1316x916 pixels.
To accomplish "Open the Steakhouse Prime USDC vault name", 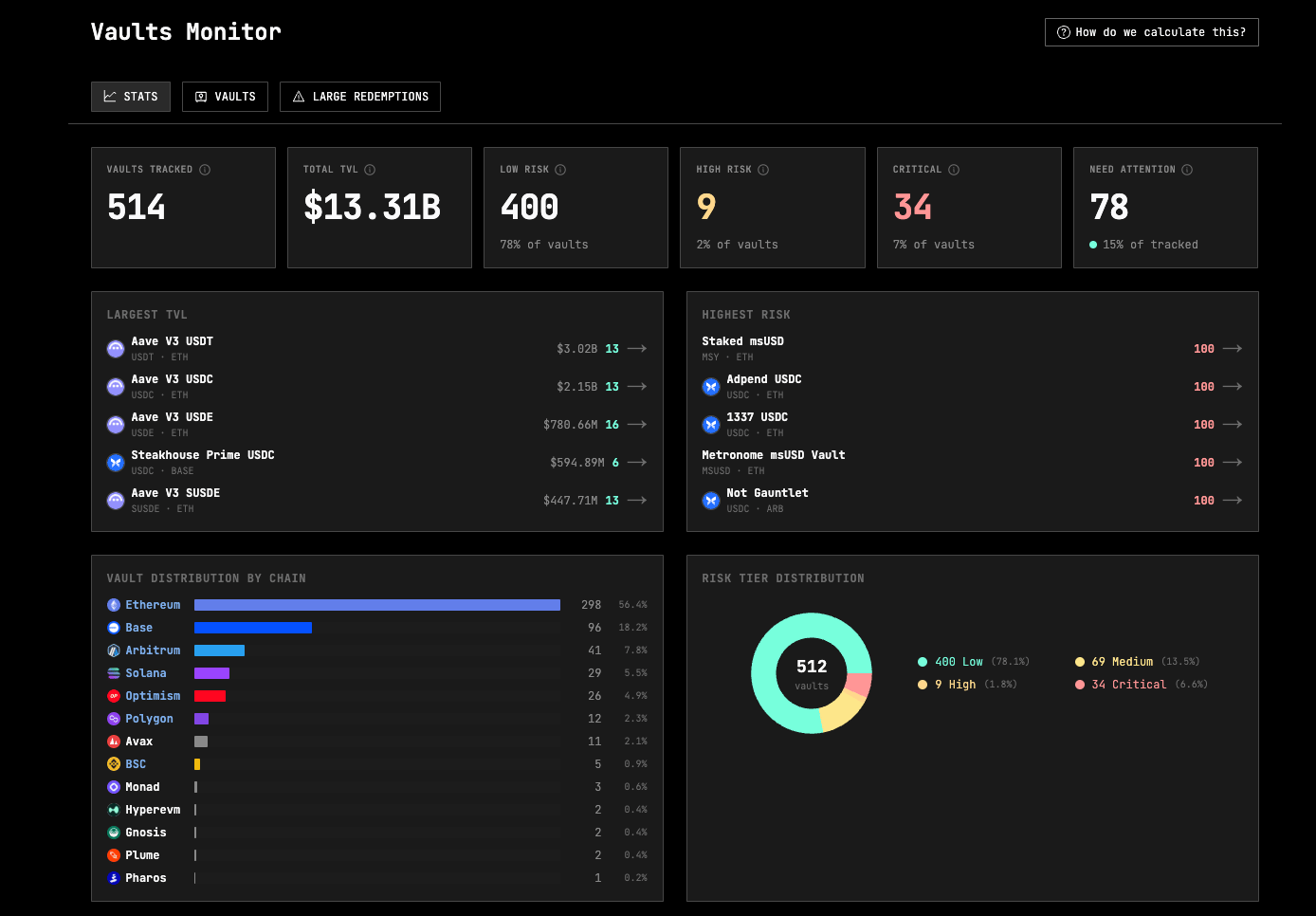I will (203, 455).
